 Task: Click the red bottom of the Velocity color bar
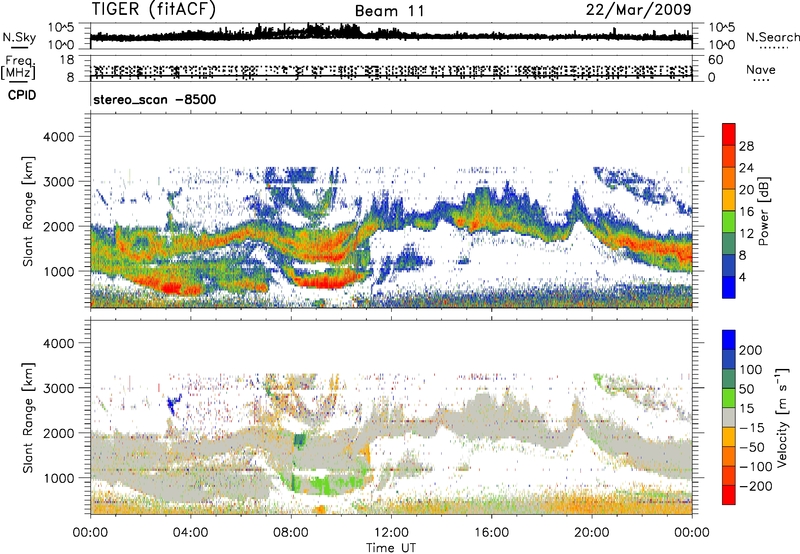coord(729,495)
